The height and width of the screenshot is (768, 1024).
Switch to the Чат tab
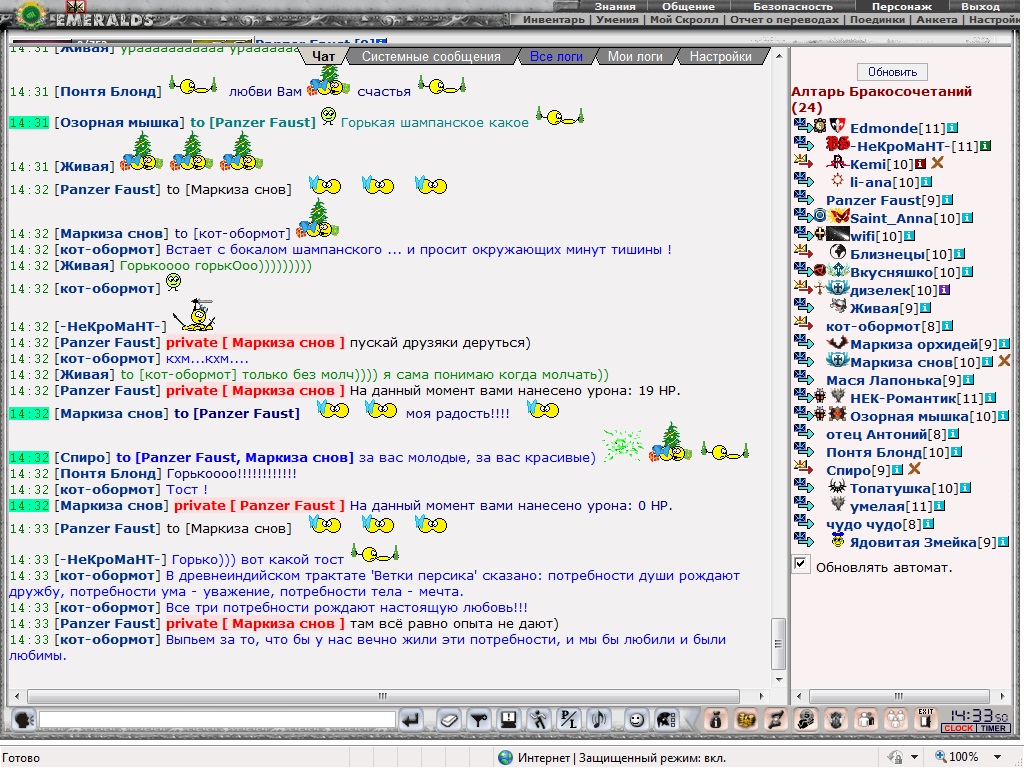(x=323, y=56)
